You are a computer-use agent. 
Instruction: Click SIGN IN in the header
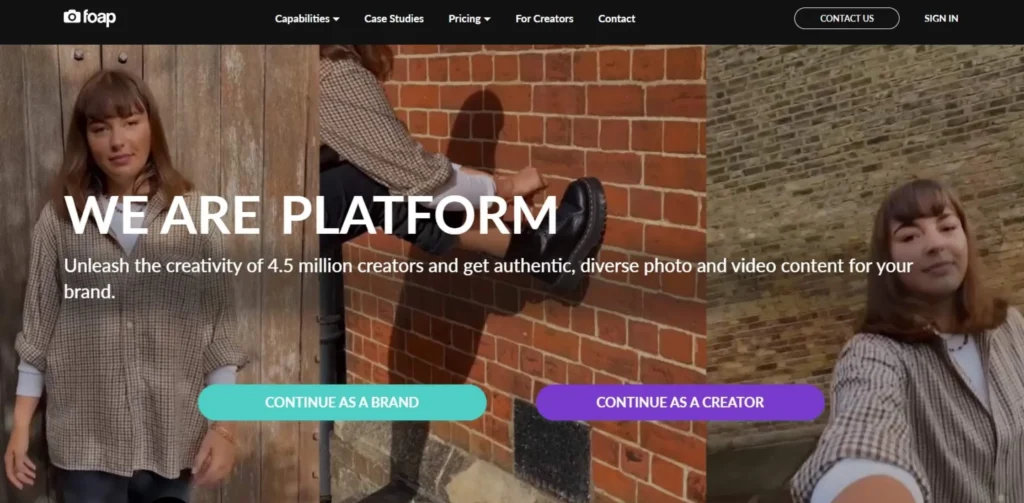(x=941, y=19)
